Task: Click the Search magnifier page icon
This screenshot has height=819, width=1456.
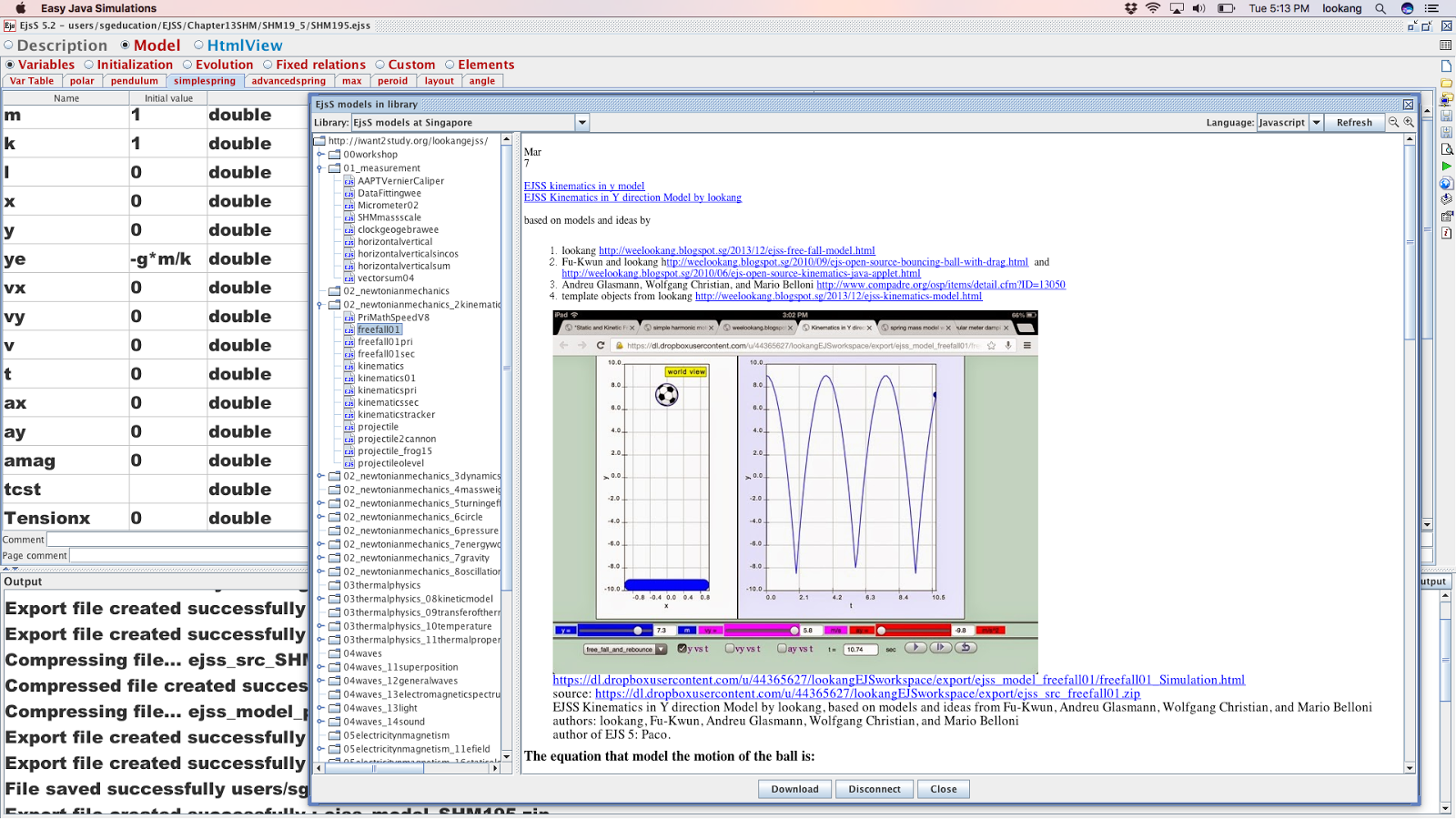Action: click(1446, 149)
